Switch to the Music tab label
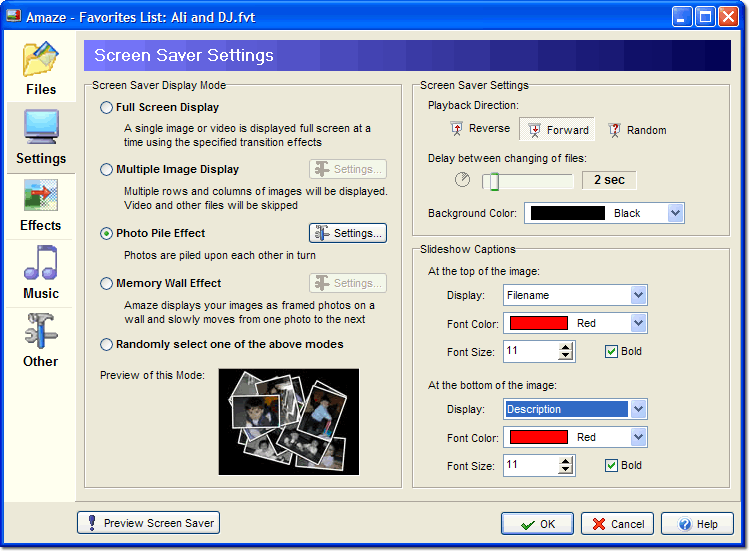 pos(41,293)
